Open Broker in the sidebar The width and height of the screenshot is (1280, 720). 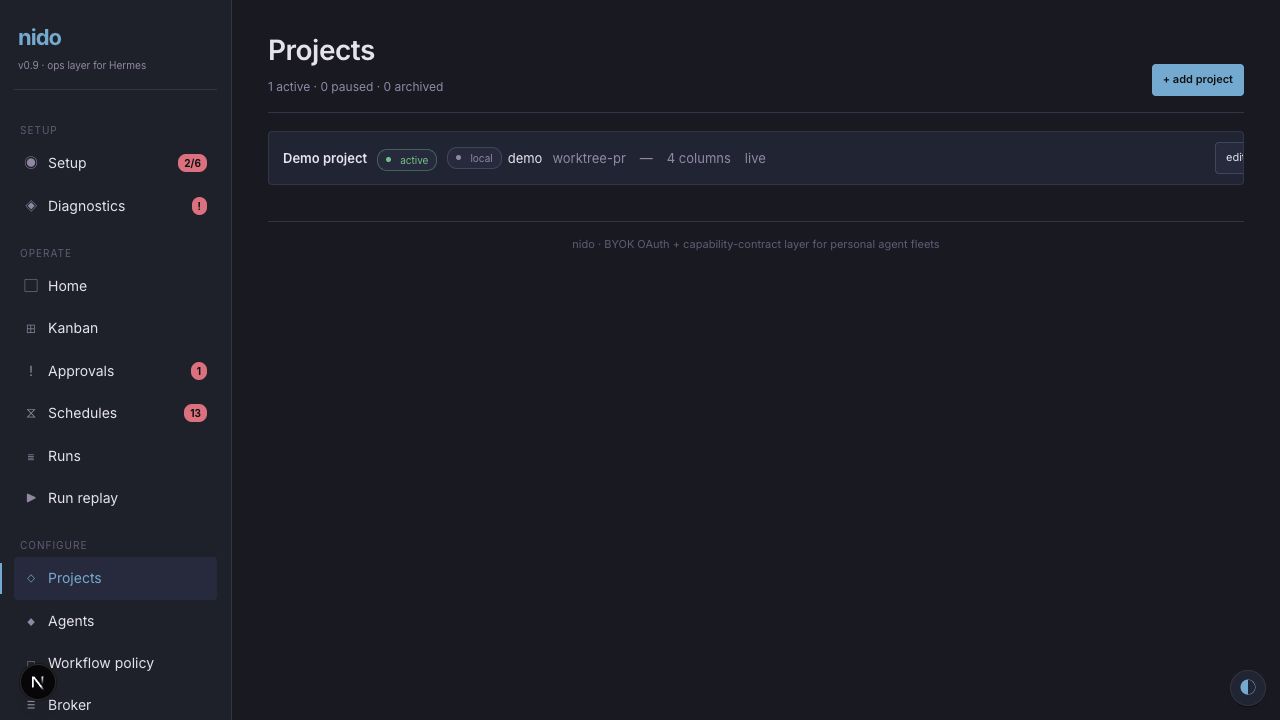115,705
